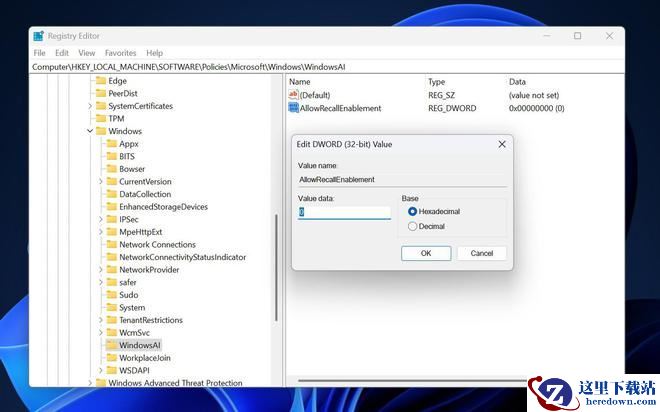Image resolution: width=660 pixels, height=412 pixels.
Task: Select the Decimal base option
Action: click(412, 227)
